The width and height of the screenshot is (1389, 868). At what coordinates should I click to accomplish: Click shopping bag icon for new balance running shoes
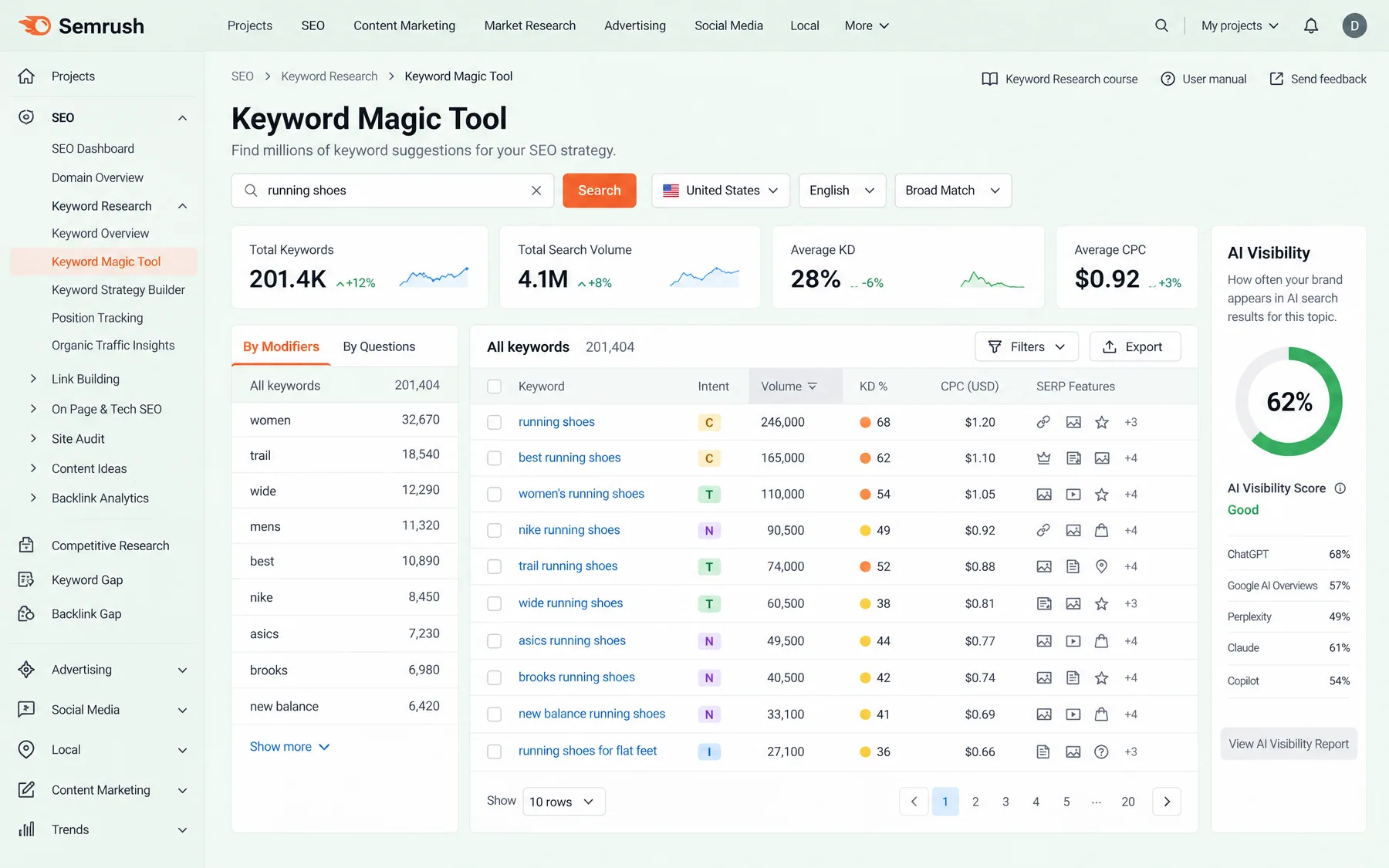coord(1102,714)
